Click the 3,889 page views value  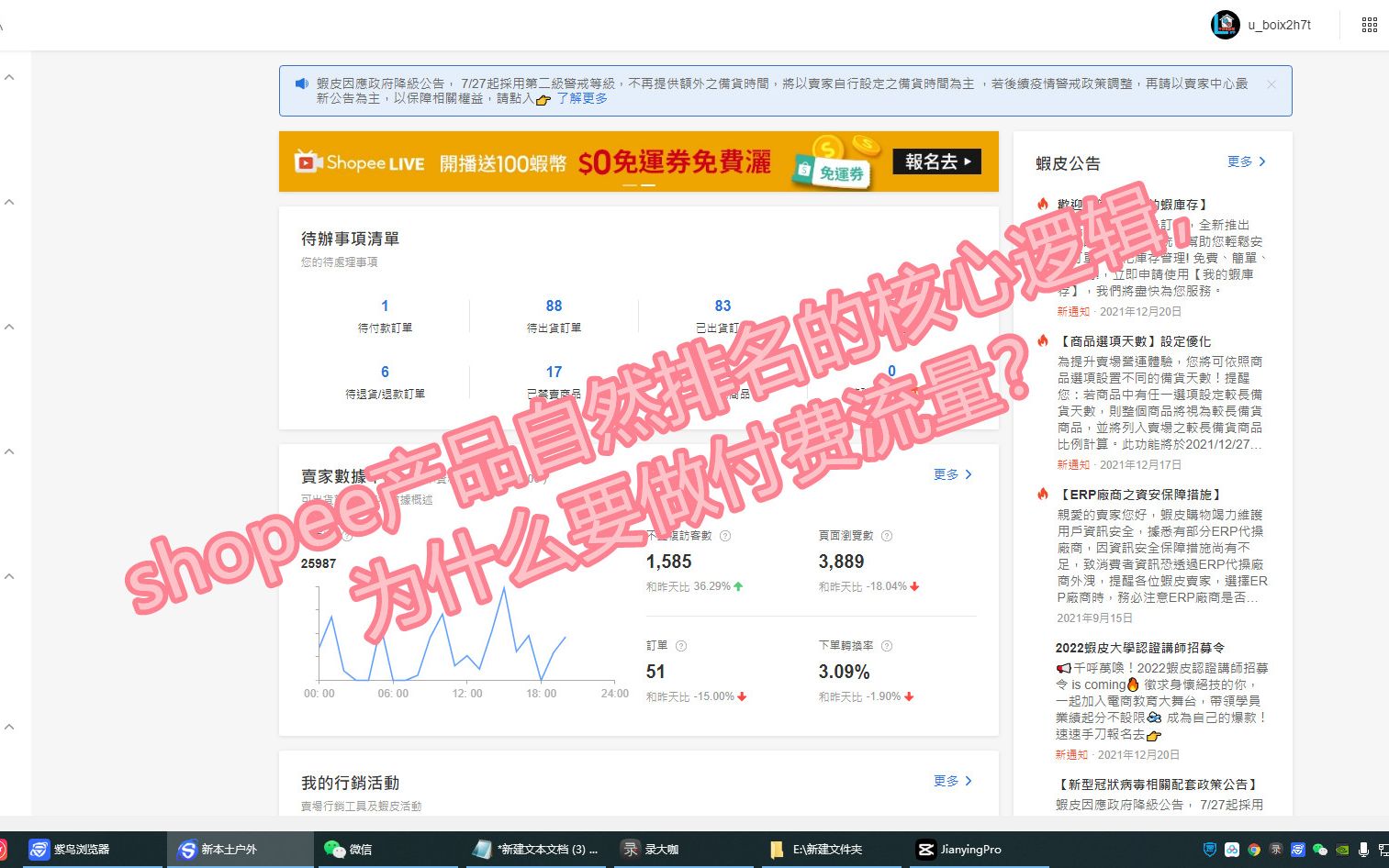click(x=842, y=562)
